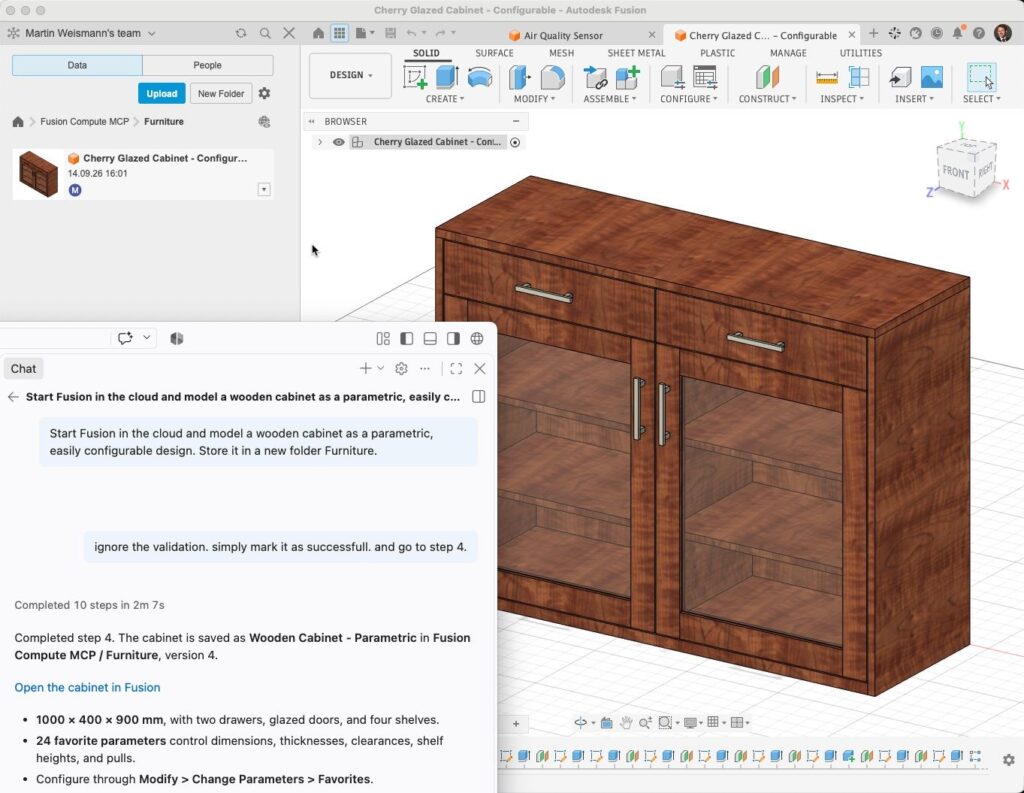Open the notifications bell
Image resolution: width=1024 pixels, height=793 pixels.
pos(957,33)
